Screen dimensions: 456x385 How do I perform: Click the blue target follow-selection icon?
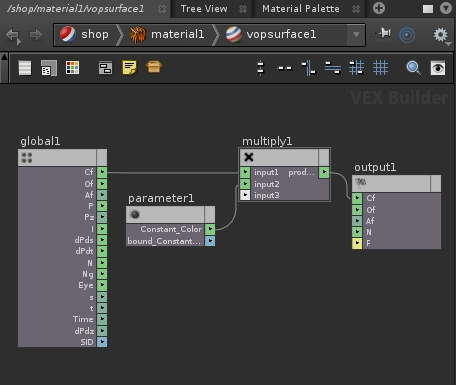point(407,35)
